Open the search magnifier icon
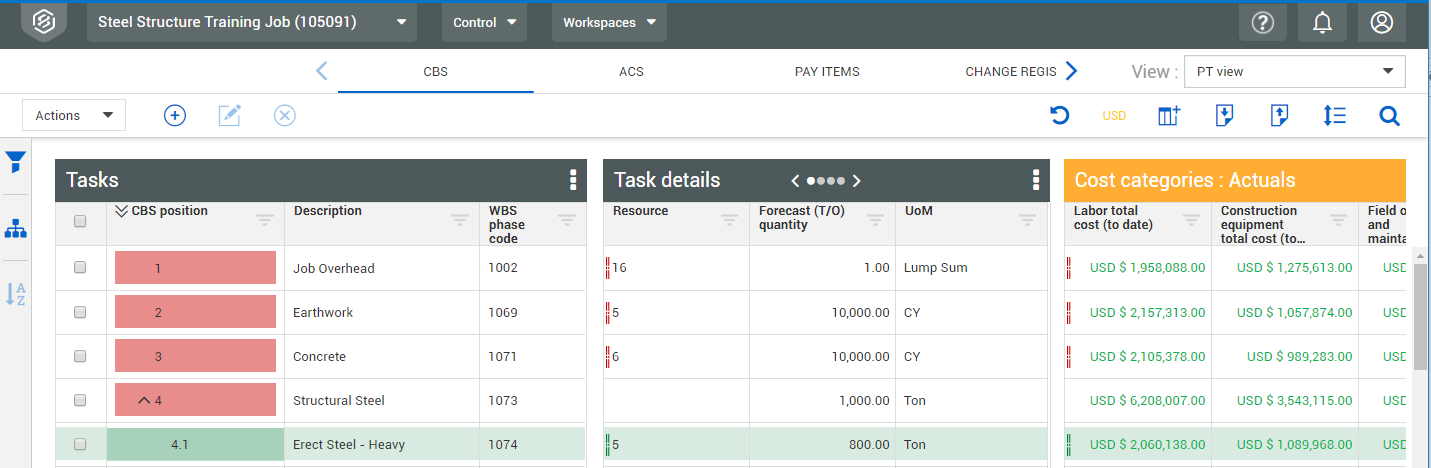Image resolution: width=1431 pixels, height=468 pixels. tap(1389, 116)
